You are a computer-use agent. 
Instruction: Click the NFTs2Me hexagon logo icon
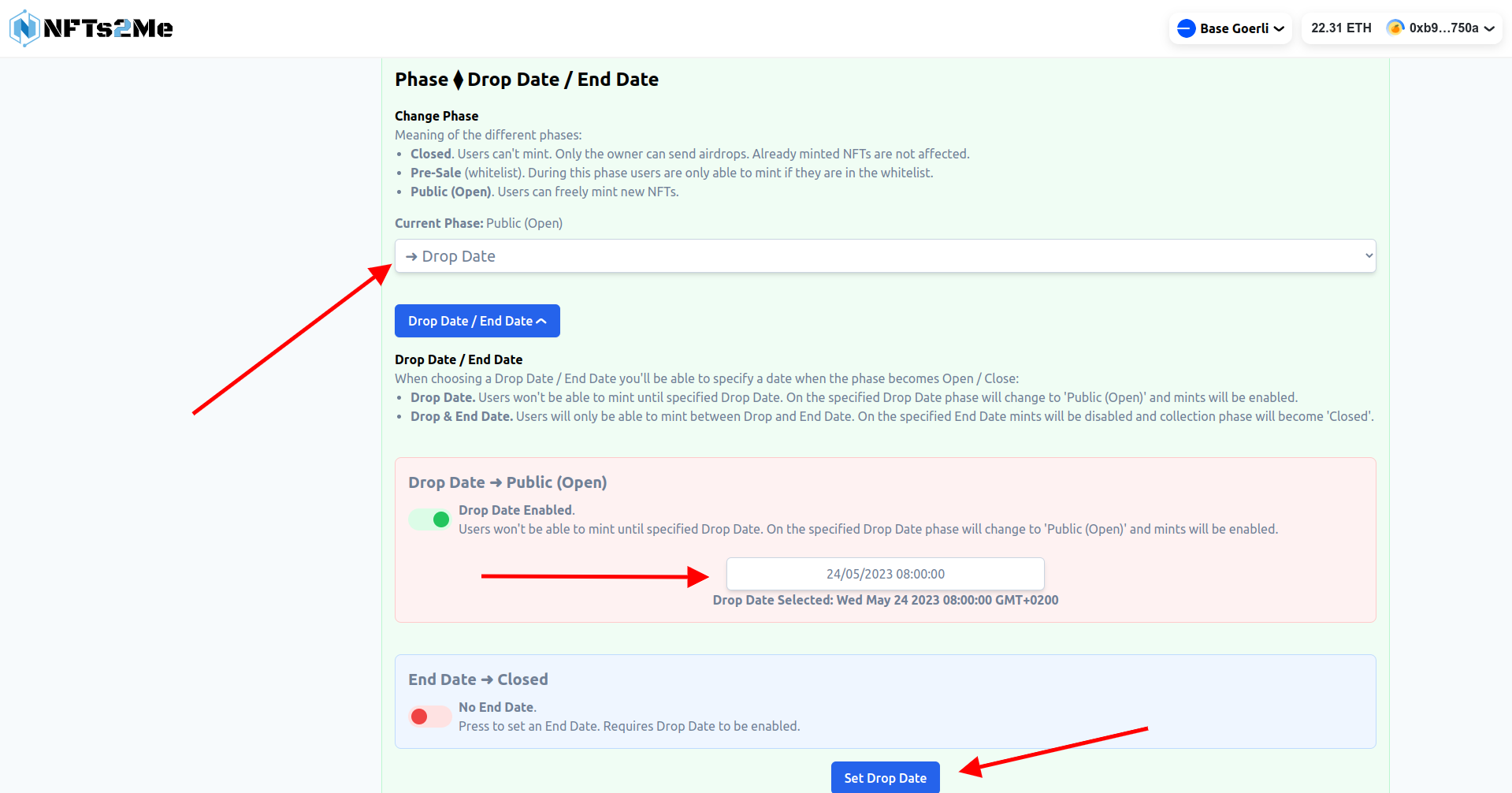(24, 28)
